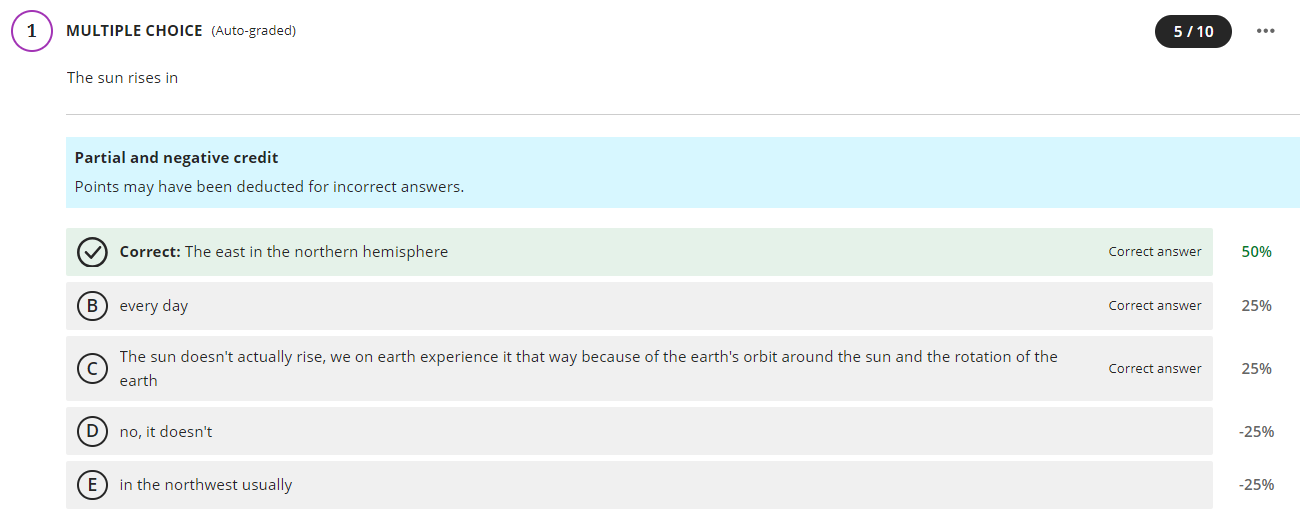1300x512 pixels.
Task: Click 'The east in the northern hemisphere' answer text
Action: (x=316, y=252)
